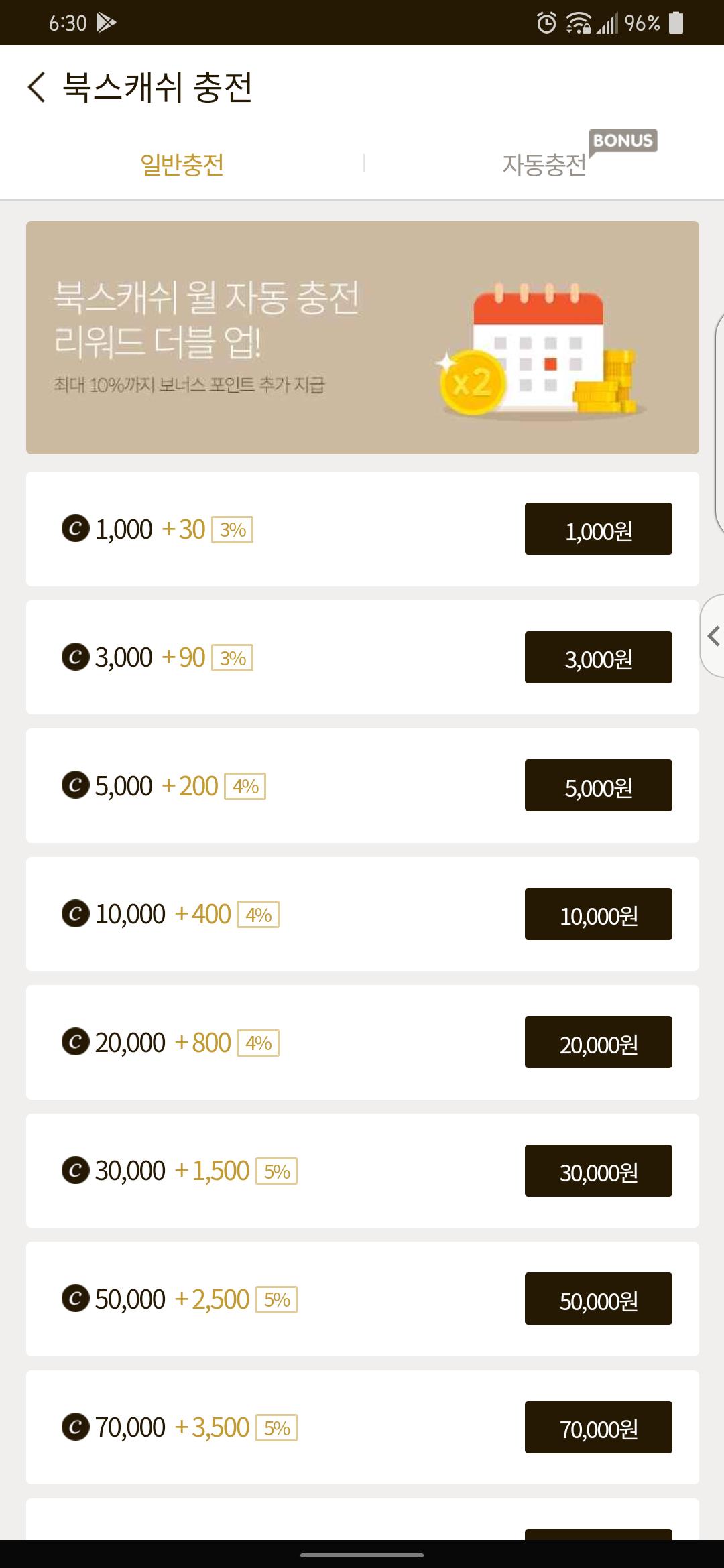This screenshot has width=724, height=1568.
Task: Expand the side edge panel handle
Action: 713,635
